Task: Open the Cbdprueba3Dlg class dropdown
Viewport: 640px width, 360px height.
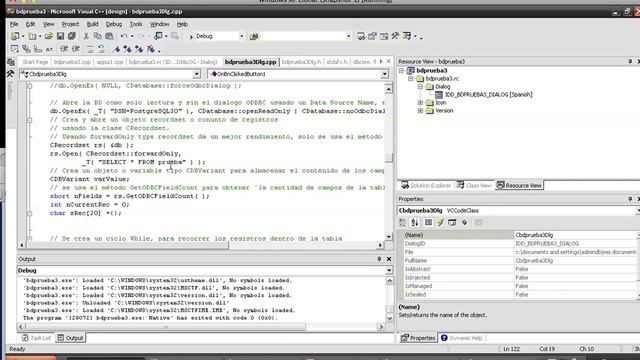Action: click(x=196, y=74)
